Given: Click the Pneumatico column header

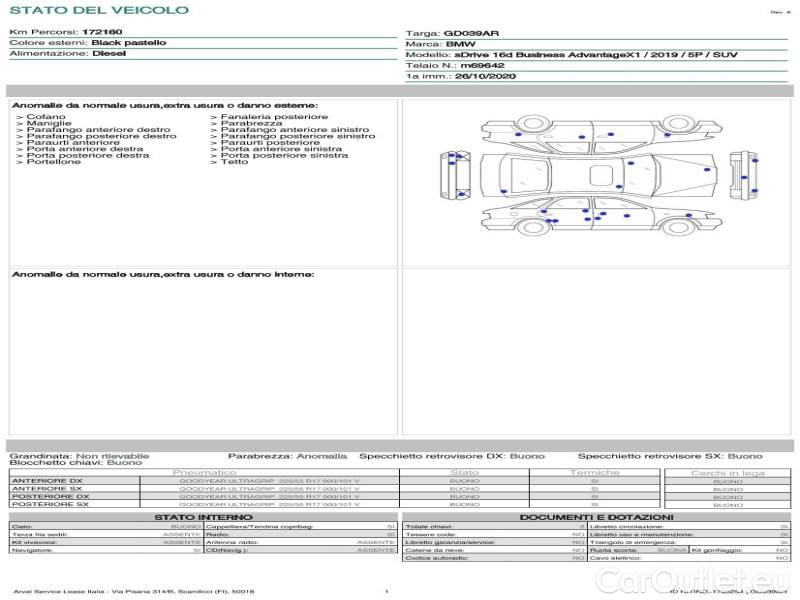Looking at the screenshot, I should tap(205, 473).
